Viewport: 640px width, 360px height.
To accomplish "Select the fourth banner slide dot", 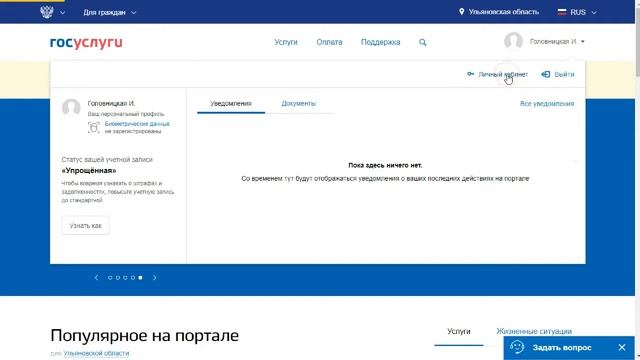I will 133,278.
